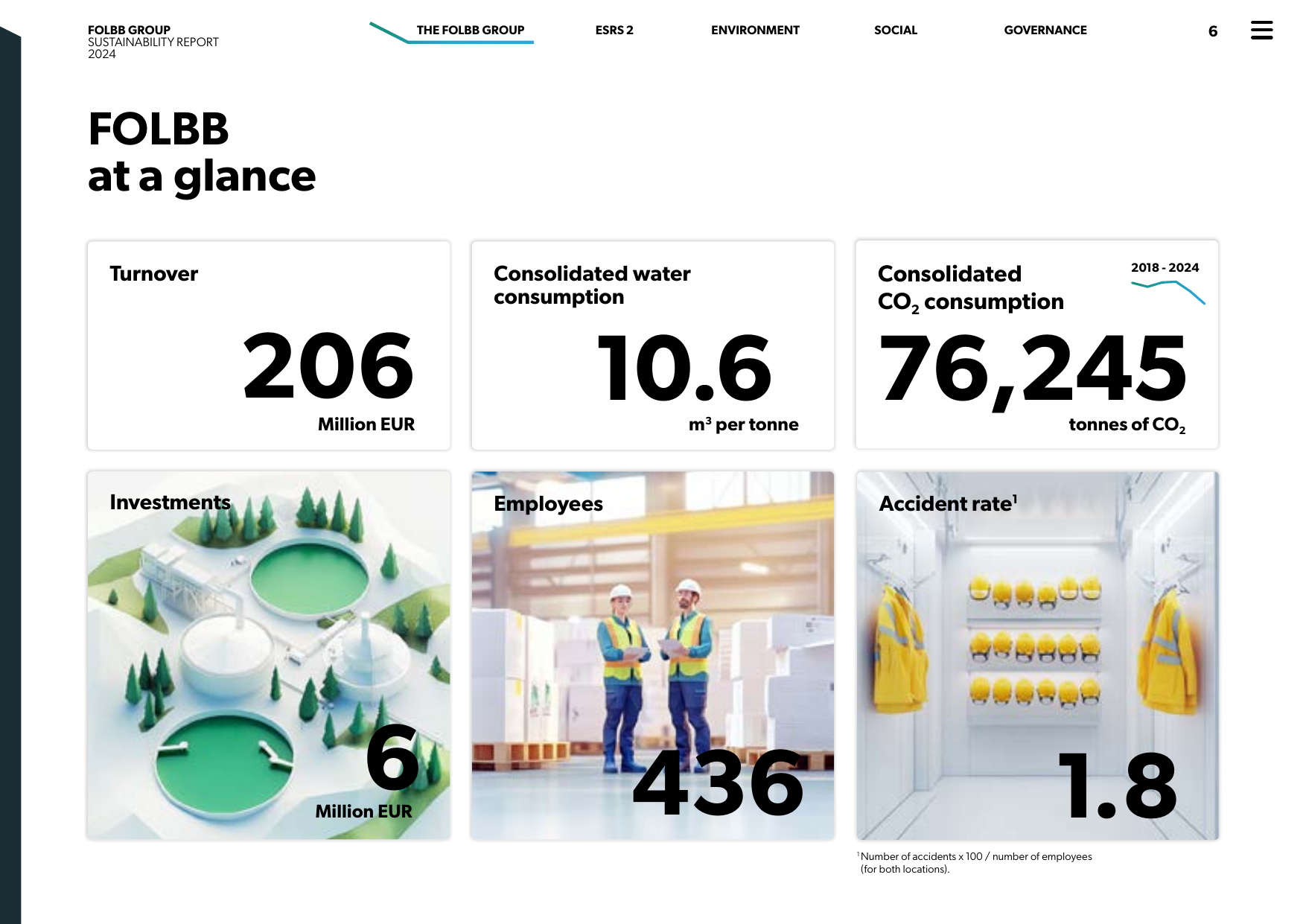Image resolution: width=1306 pixels, height=924 pixels.
Task: Click the accident rate footnote text
Action: pyautogui.click(x=975, y=863)
